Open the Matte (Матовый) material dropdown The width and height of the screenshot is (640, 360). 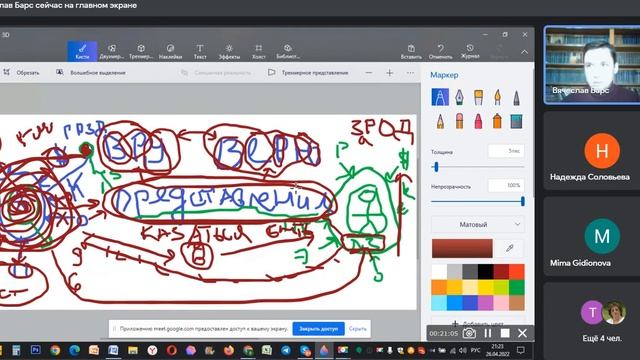coord(478,224)
